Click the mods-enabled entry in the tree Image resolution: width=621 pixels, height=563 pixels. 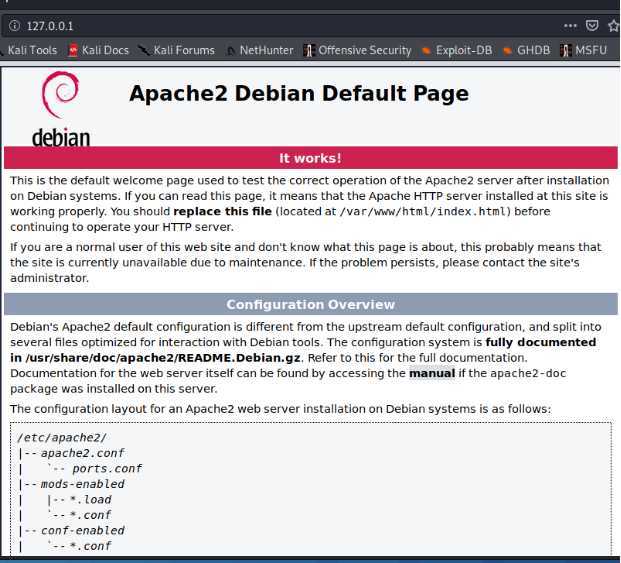click(82, 484)
